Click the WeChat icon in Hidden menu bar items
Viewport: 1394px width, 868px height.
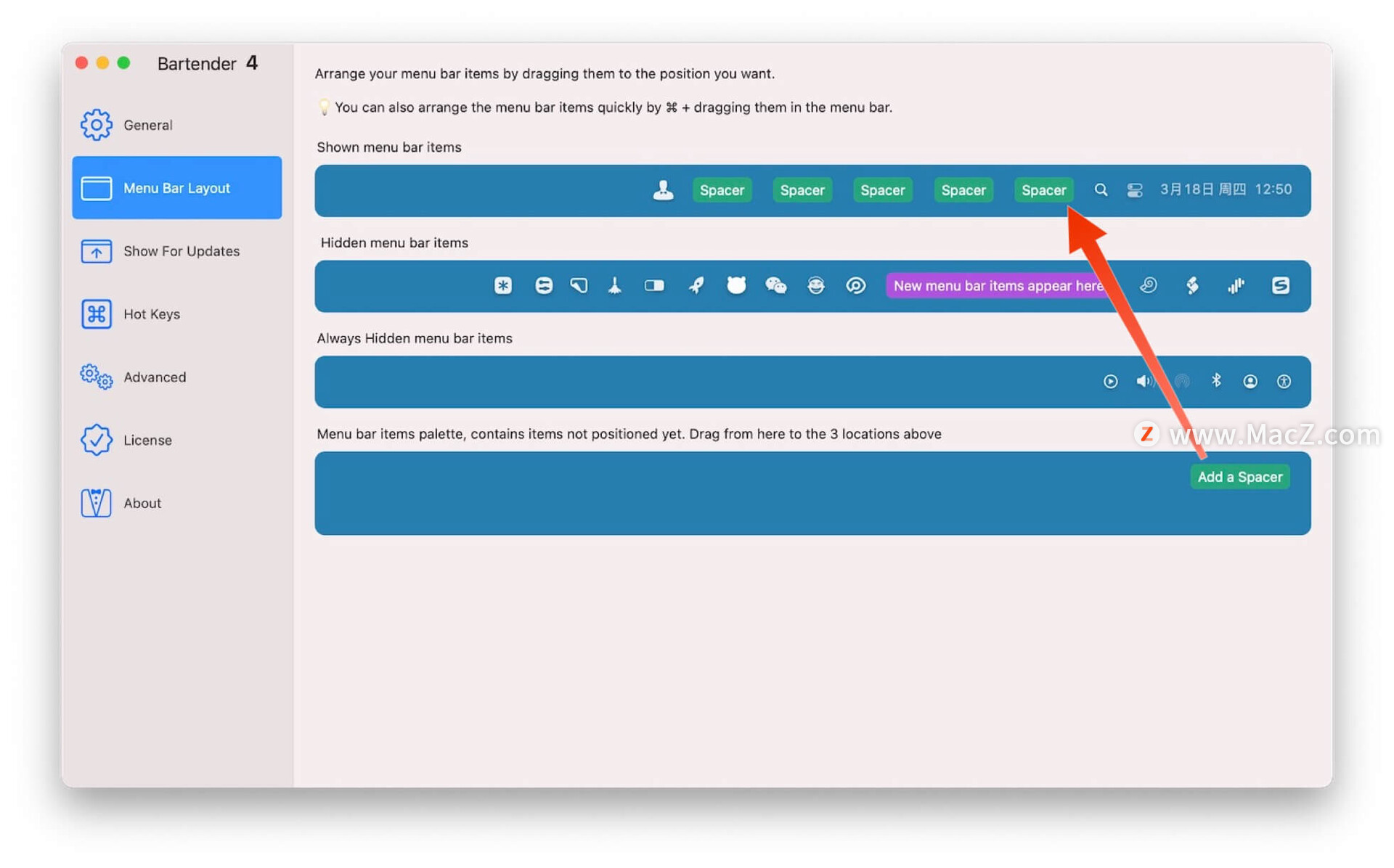coord(777,286)
